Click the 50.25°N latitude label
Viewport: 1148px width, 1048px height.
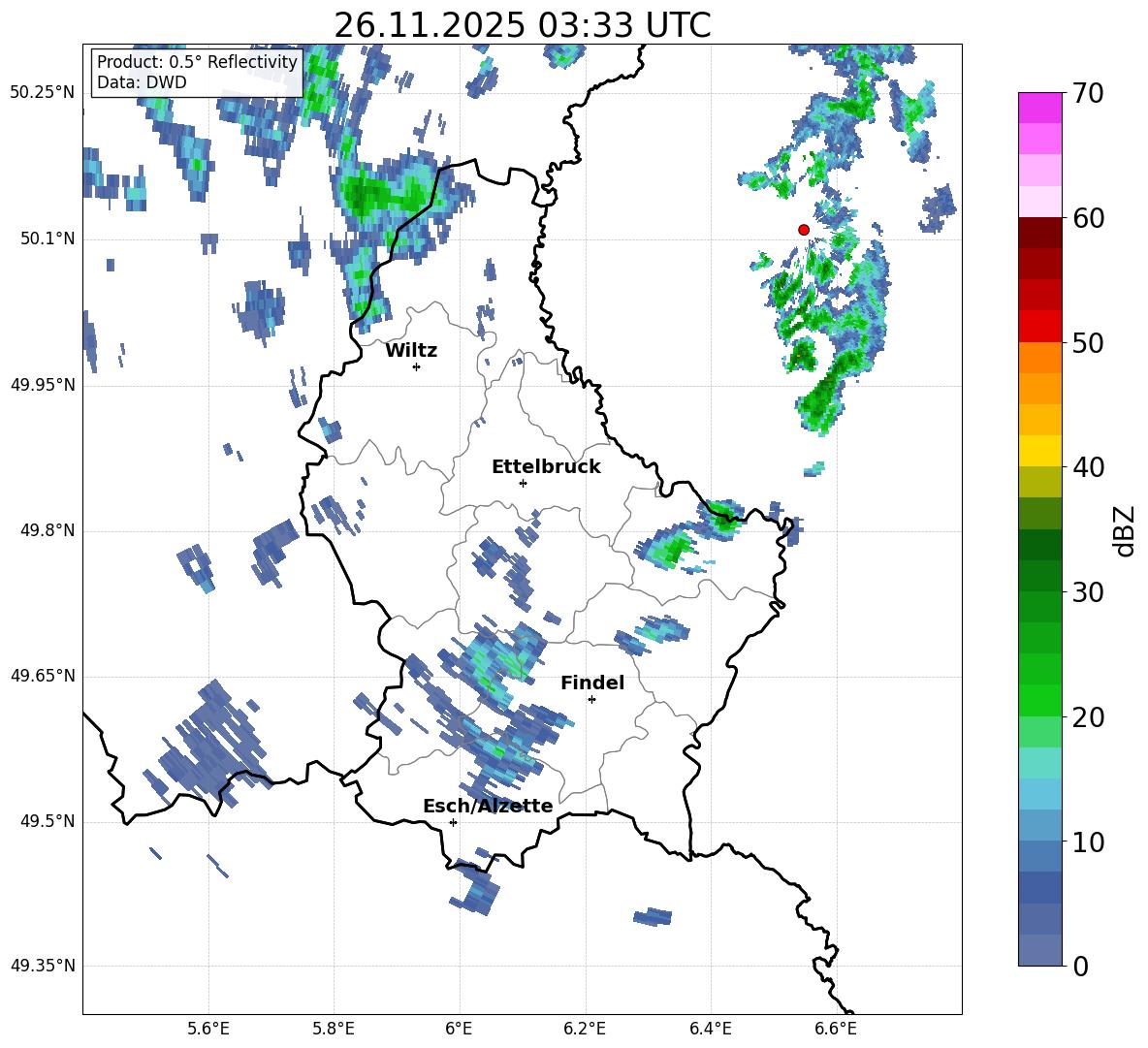(43, 93)
